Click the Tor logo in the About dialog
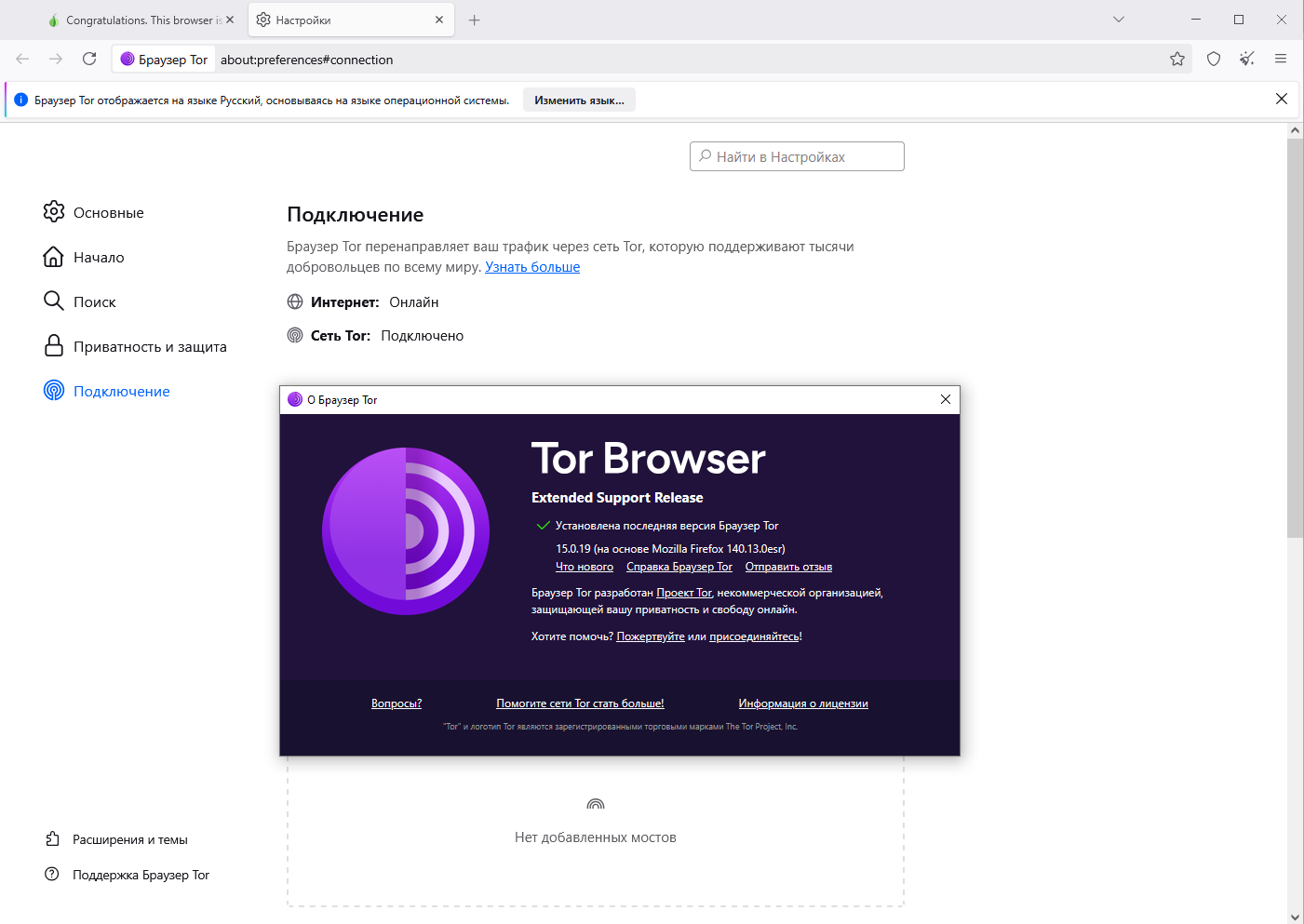Screen dimensions: 1304x924 406,531
